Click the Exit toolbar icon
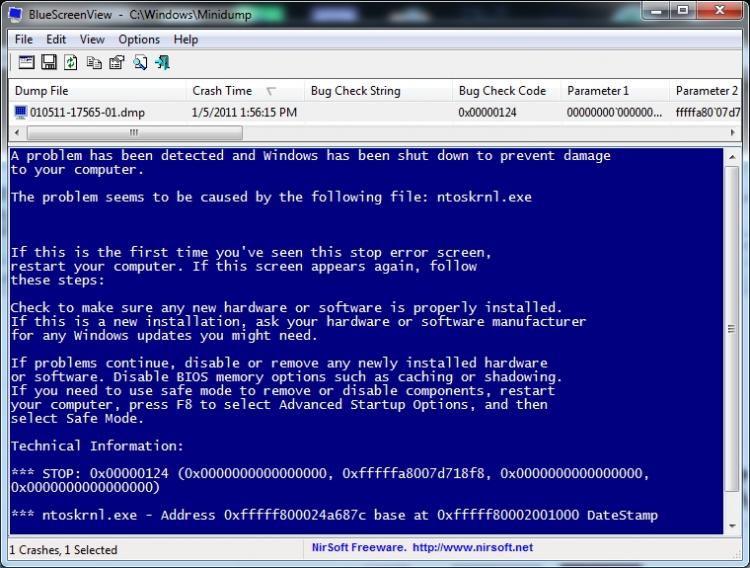The image size is (750, 568). [x=163, y=62]
